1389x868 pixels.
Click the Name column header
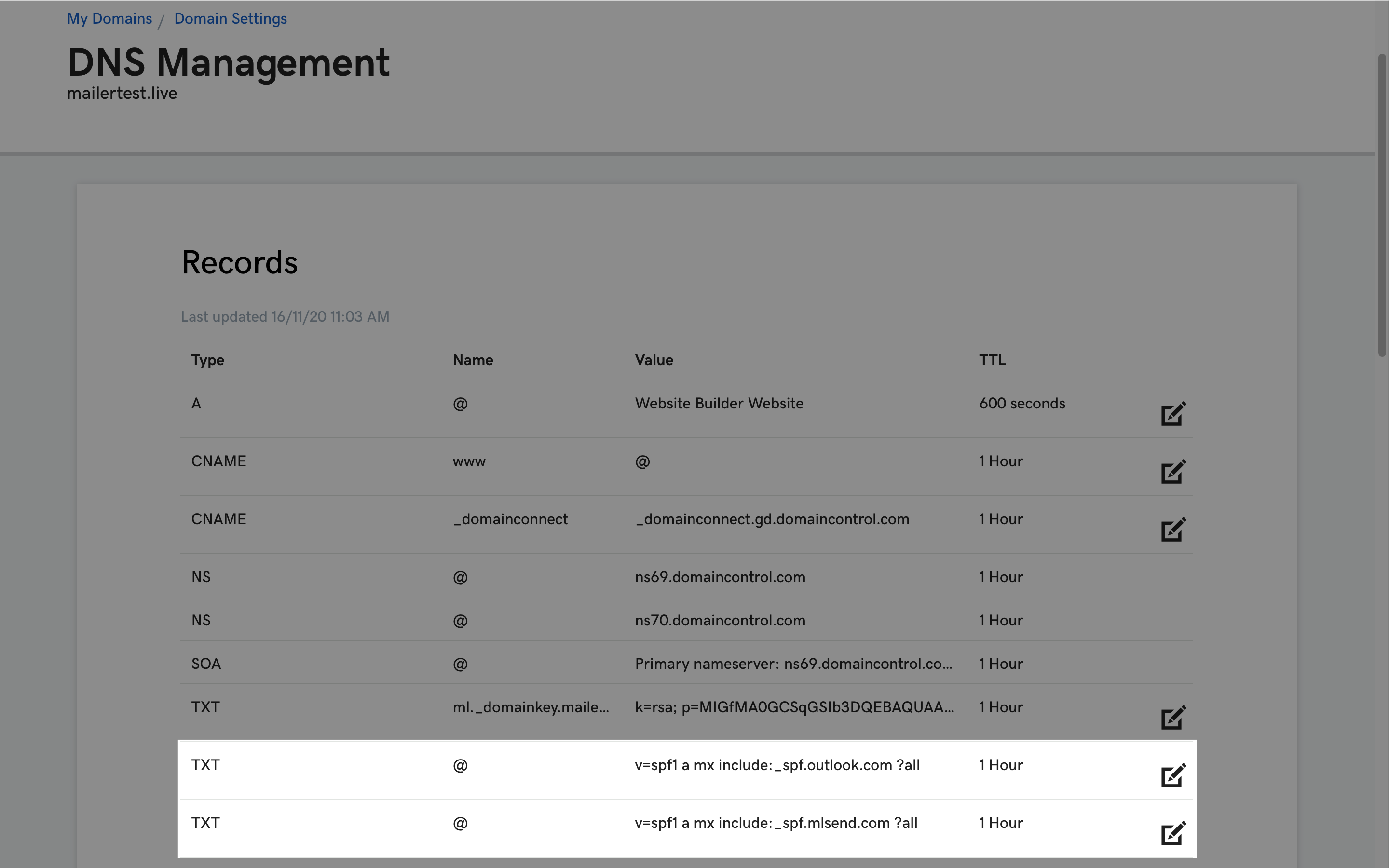coord(472,360)
